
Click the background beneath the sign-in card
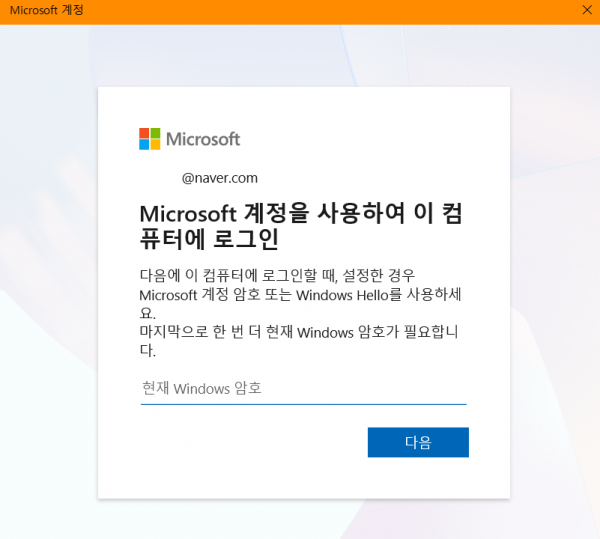(x=300, y=520)
